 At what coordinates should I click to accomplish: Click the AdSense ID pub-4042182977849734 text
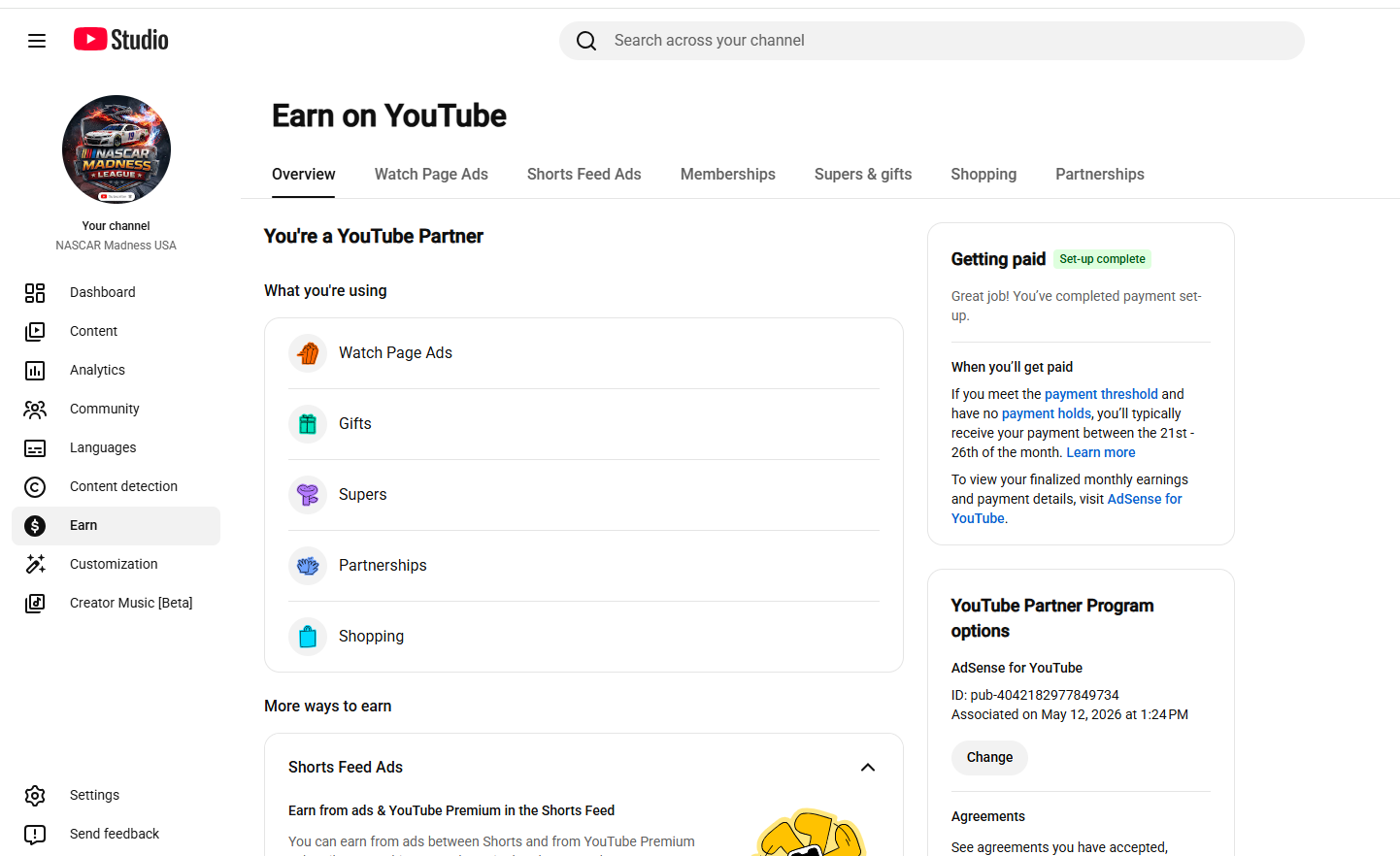[1035, 696]
